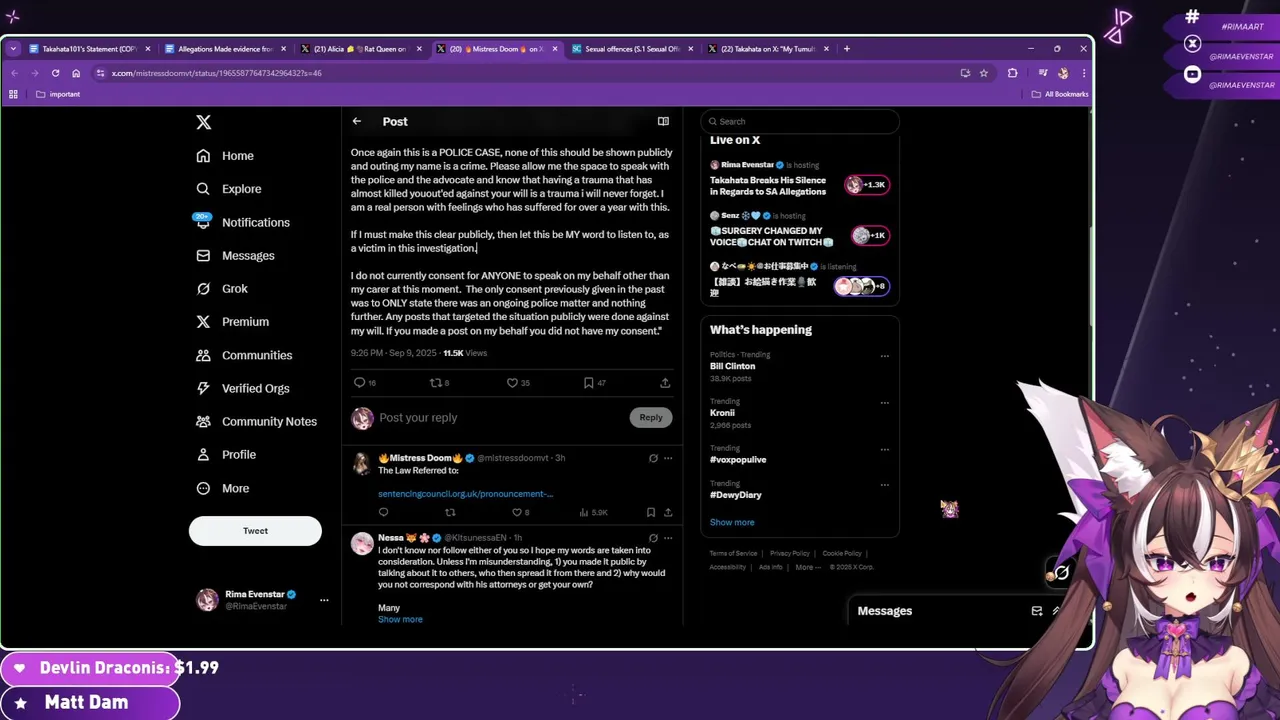Click the Reply button
The width and height of the screenshot is (1280, 720).
pyautogui.click(x=651, y=418)
